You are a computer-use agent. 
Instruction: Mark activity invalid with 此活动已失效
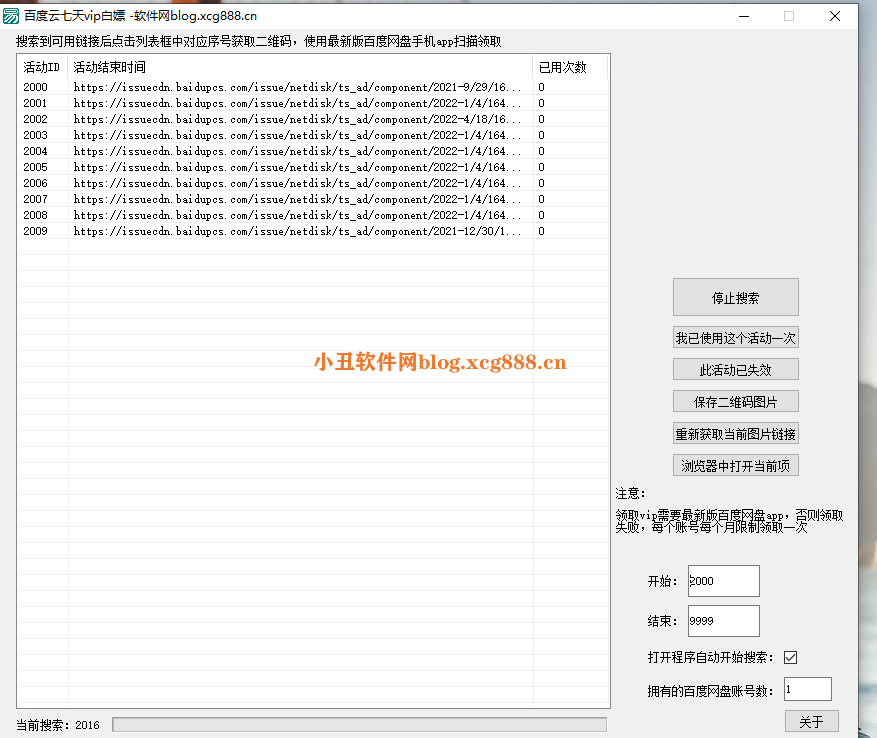[735, 370]
